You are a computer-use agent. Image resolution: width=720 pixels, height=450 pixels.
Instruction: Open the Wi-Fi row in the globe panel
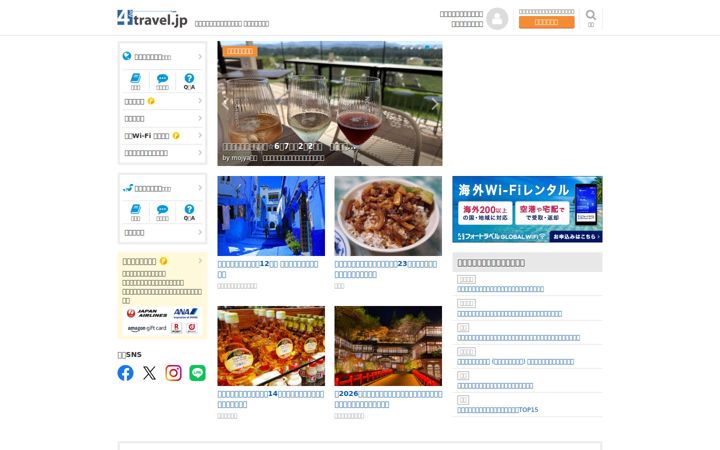[x=163, y=136]
